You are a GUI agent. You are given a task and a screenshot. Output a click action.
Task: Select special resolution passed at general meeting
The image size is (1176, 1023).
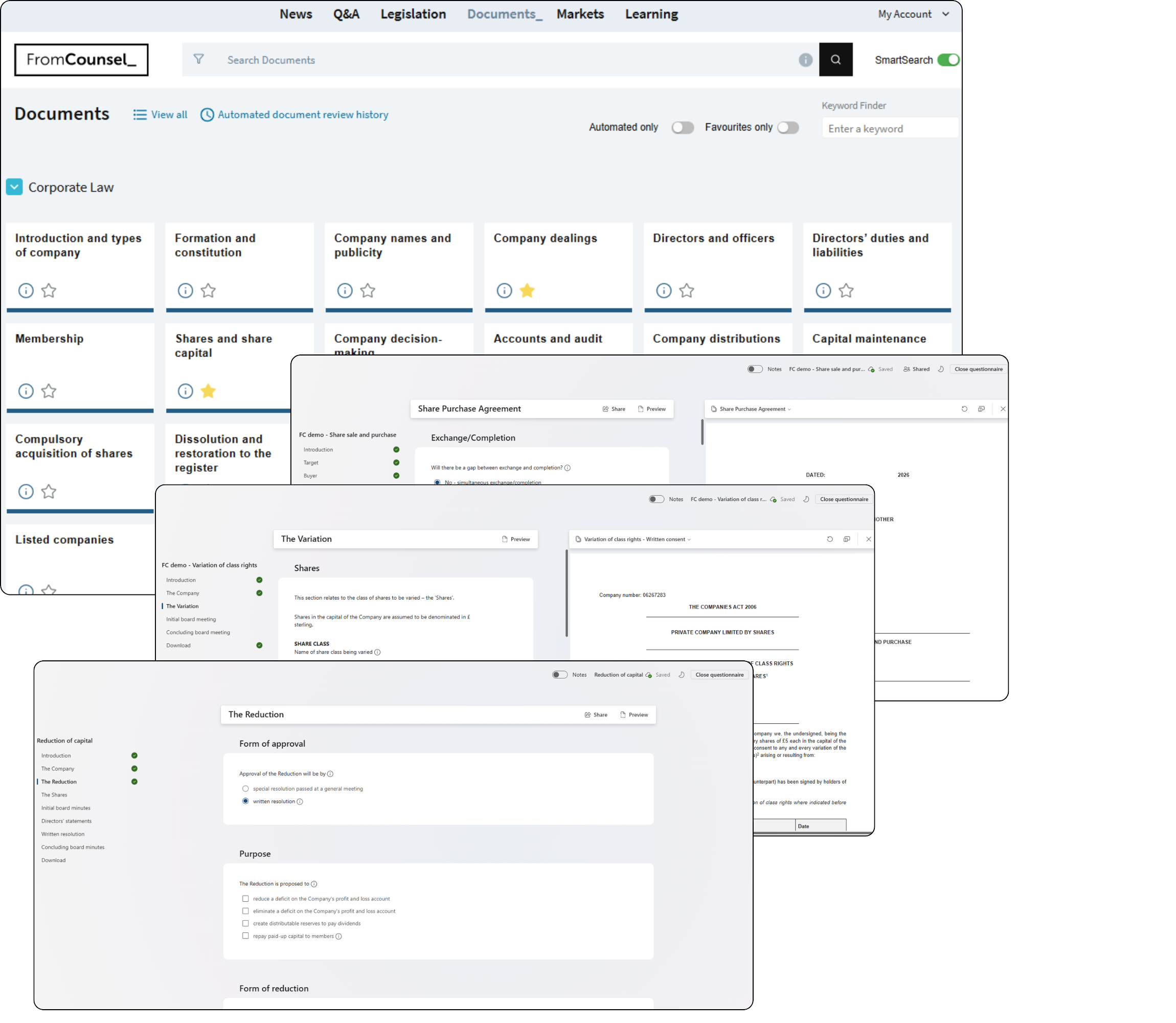tap(245, 788)
